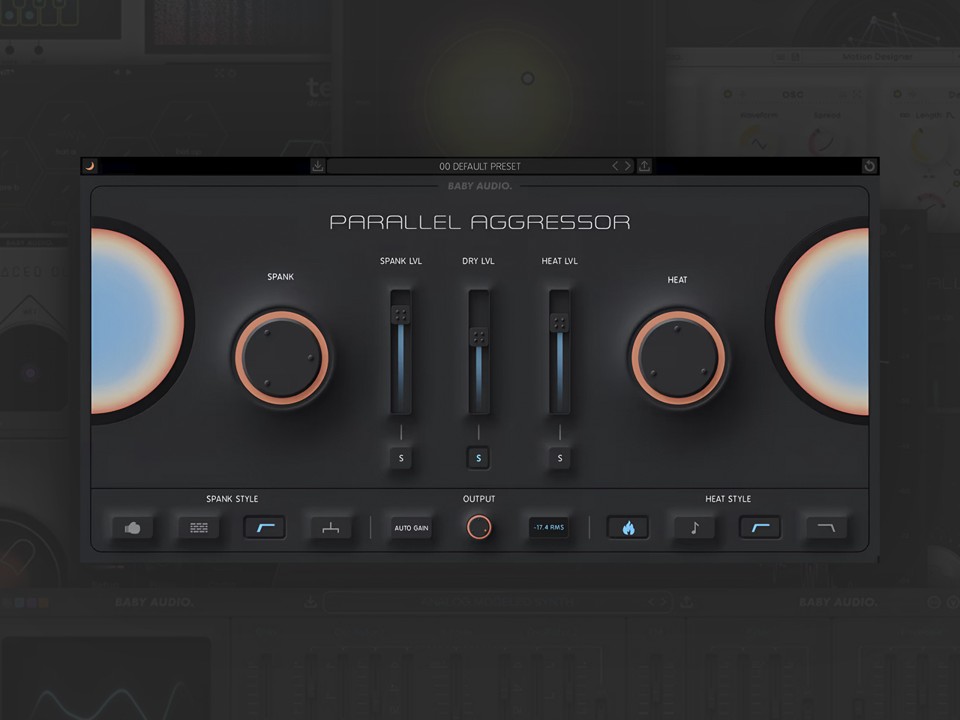Enable the mono Spank style icon

[331, 528]
